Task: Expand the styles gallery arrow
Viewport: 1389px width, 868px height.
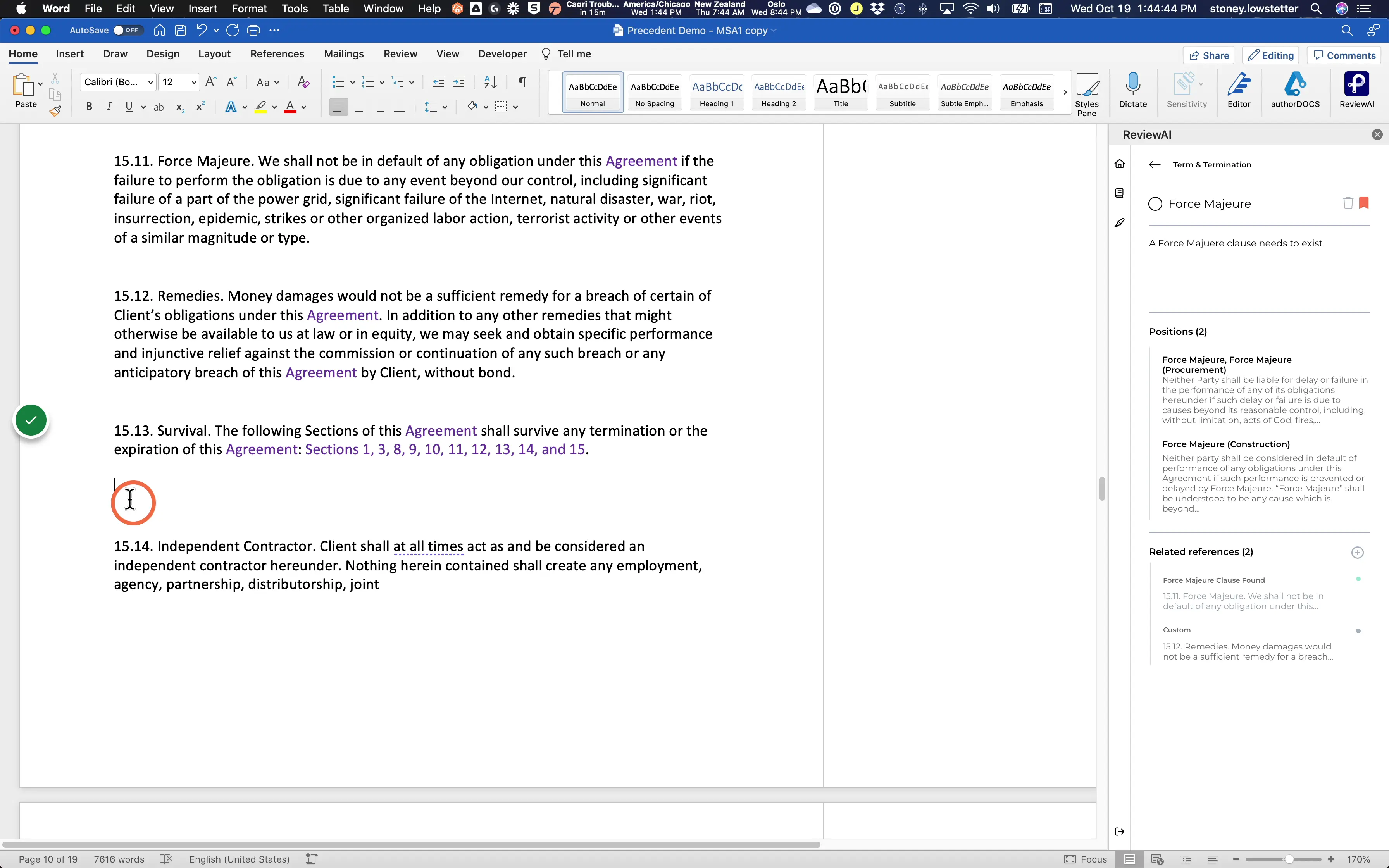Action: tap(1065, 92)
